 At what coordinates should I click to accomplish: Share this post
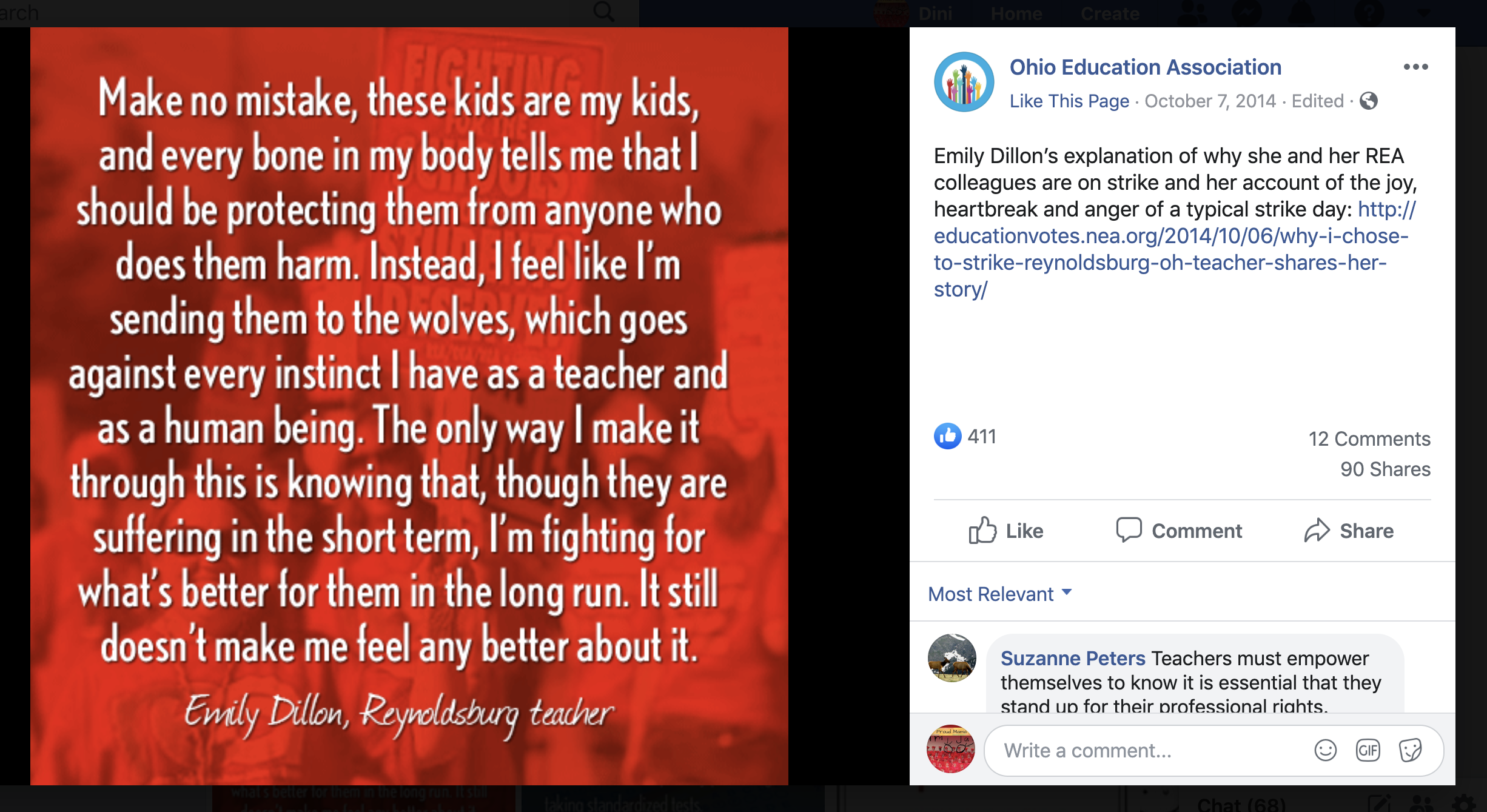[1349, 531]
